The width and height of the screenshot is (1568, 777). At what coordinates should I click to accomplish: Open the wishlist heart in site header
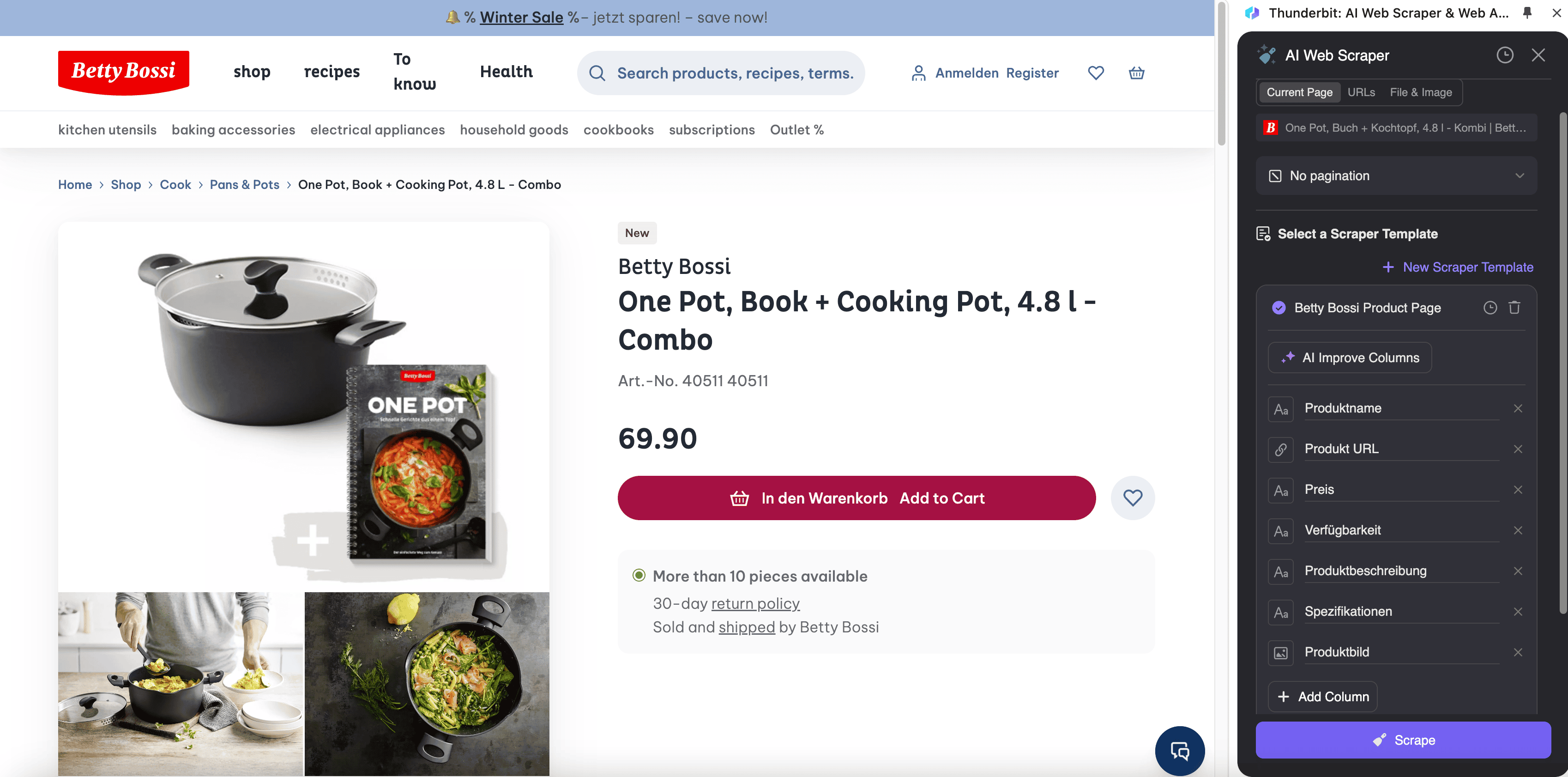(1095, 73)
